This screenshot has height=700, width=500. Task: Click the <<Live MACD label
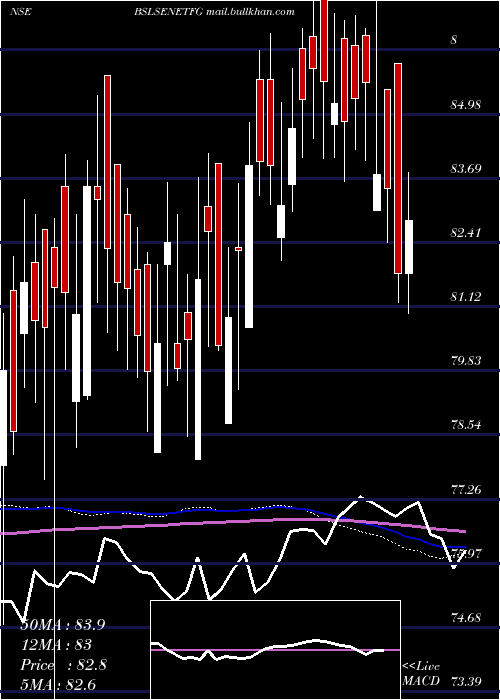coord(421,674)
